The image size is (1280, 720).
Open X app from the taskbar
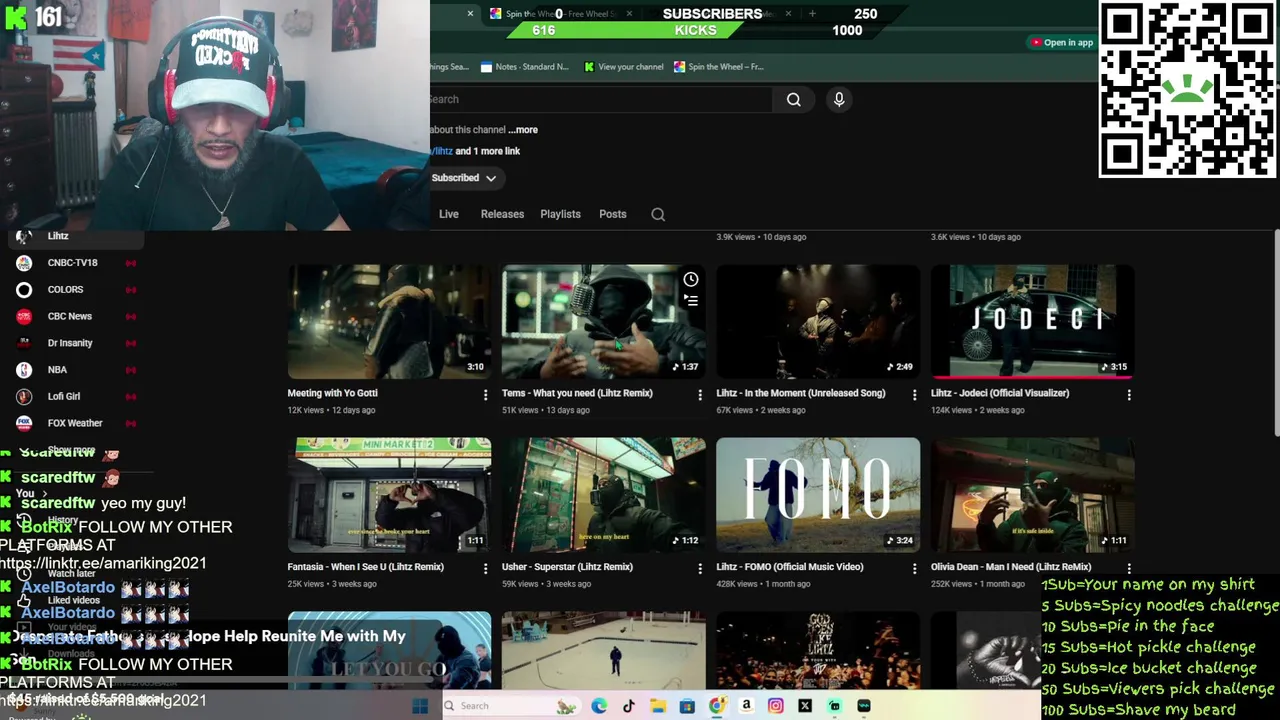[x=805, y=706]
